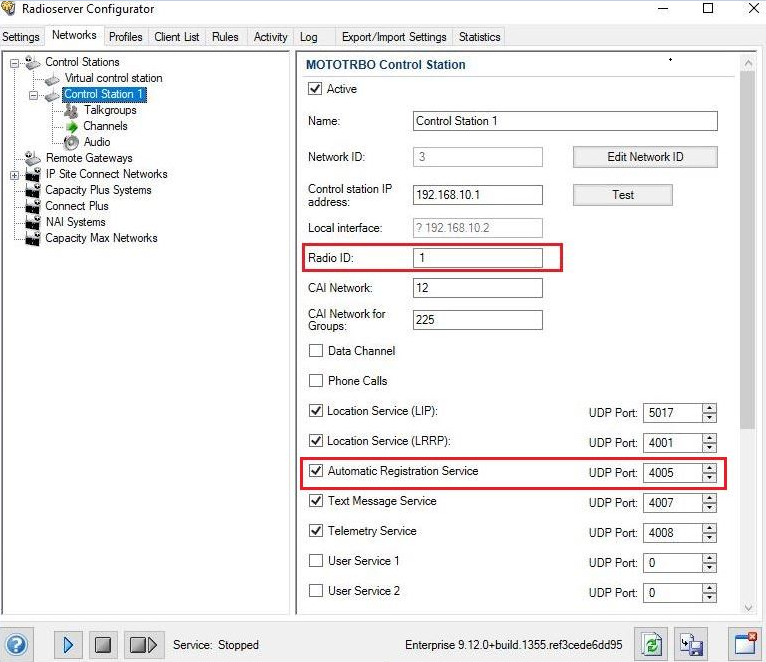Stop the service with the stop icon
This screenshot has width=766, height=662.
point(103,645)
